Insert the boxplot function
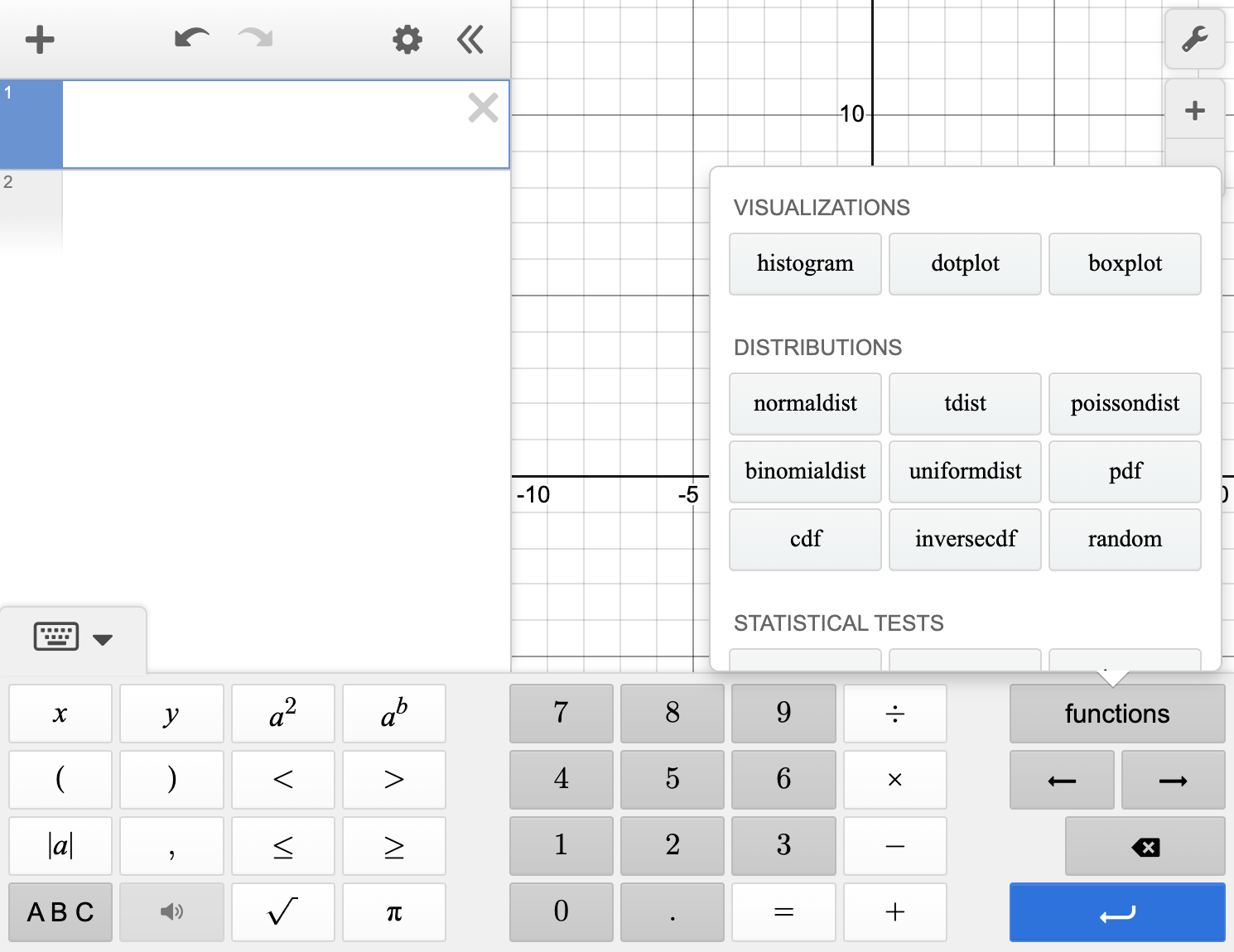The image size is (1234, 952). [1125, 264]
